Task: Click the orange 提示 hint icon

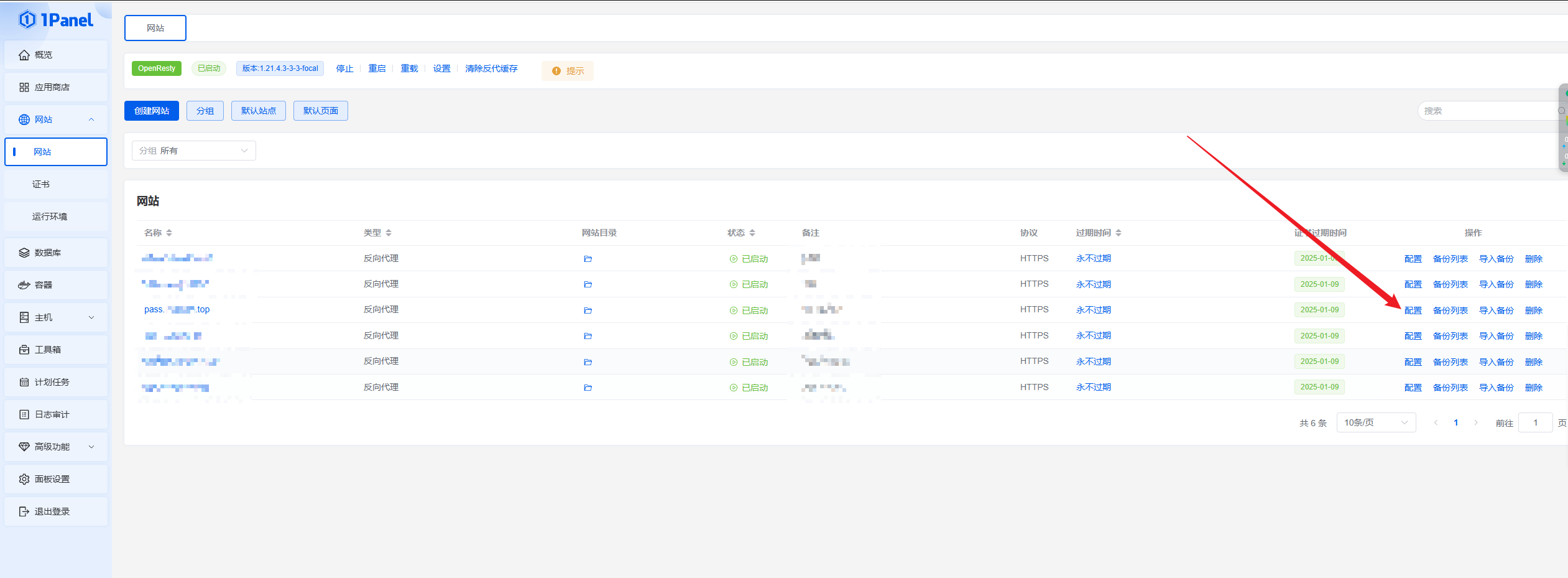Action: tap(556, 71)
